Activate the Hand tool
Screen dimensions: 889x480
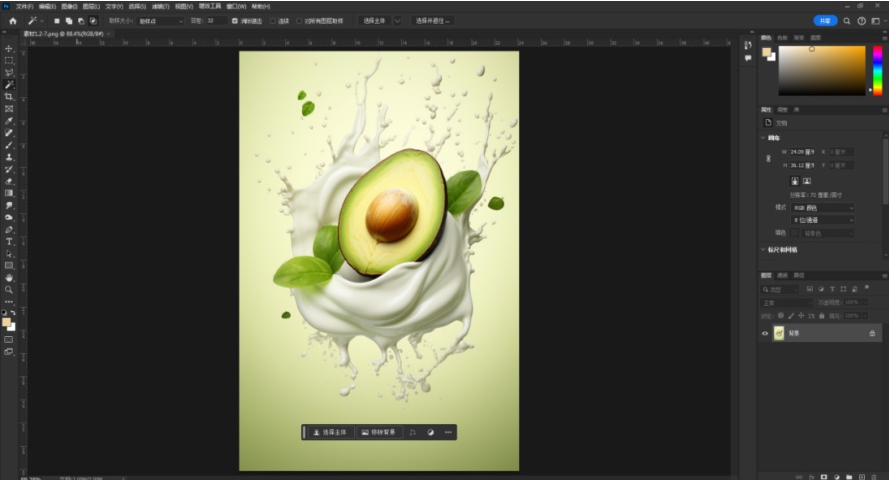pos(9,277)
